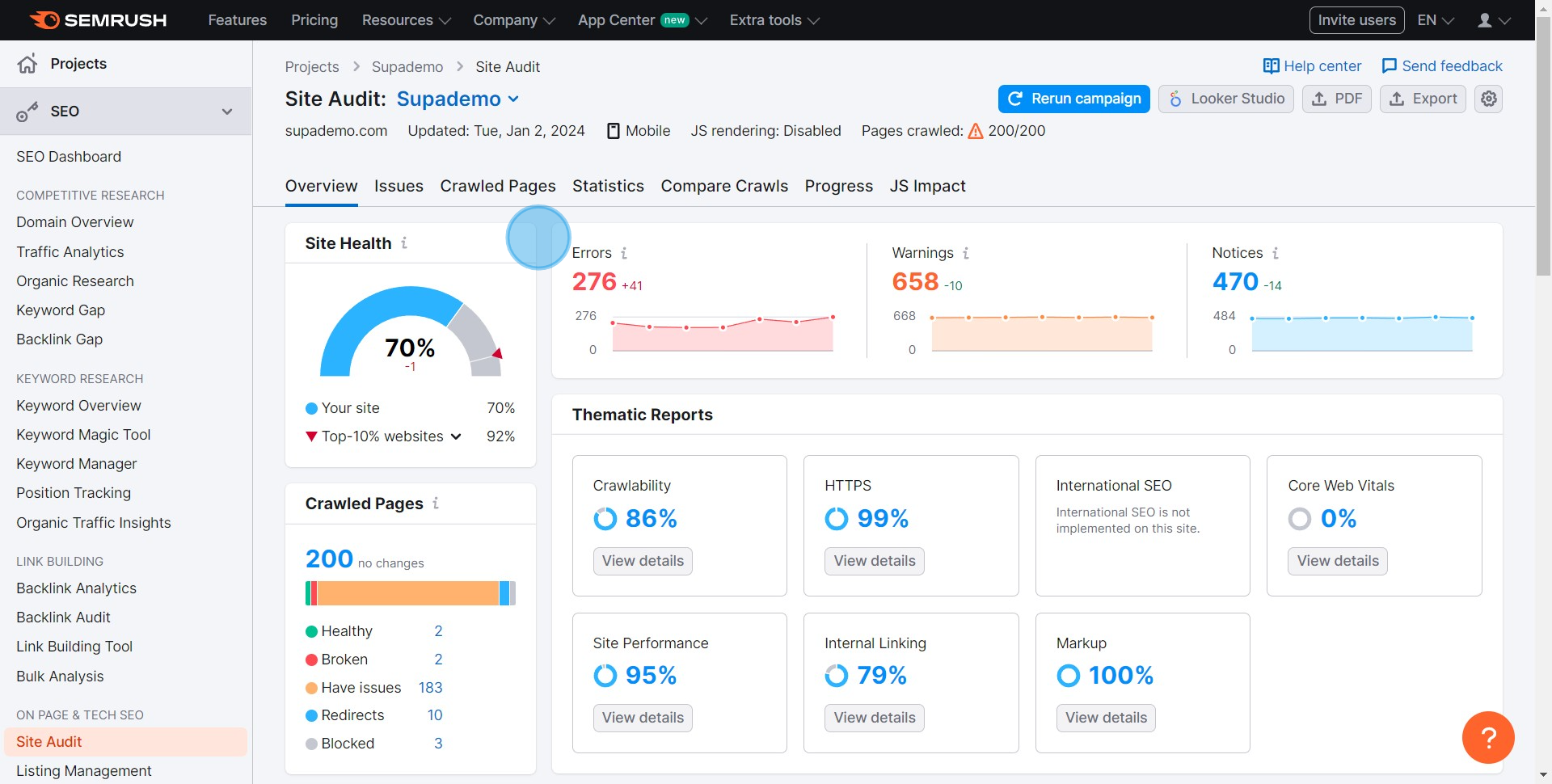Screen dimensions: 1552x784
Task: Switch to the Crawled Pages tab
Action: 498,186
